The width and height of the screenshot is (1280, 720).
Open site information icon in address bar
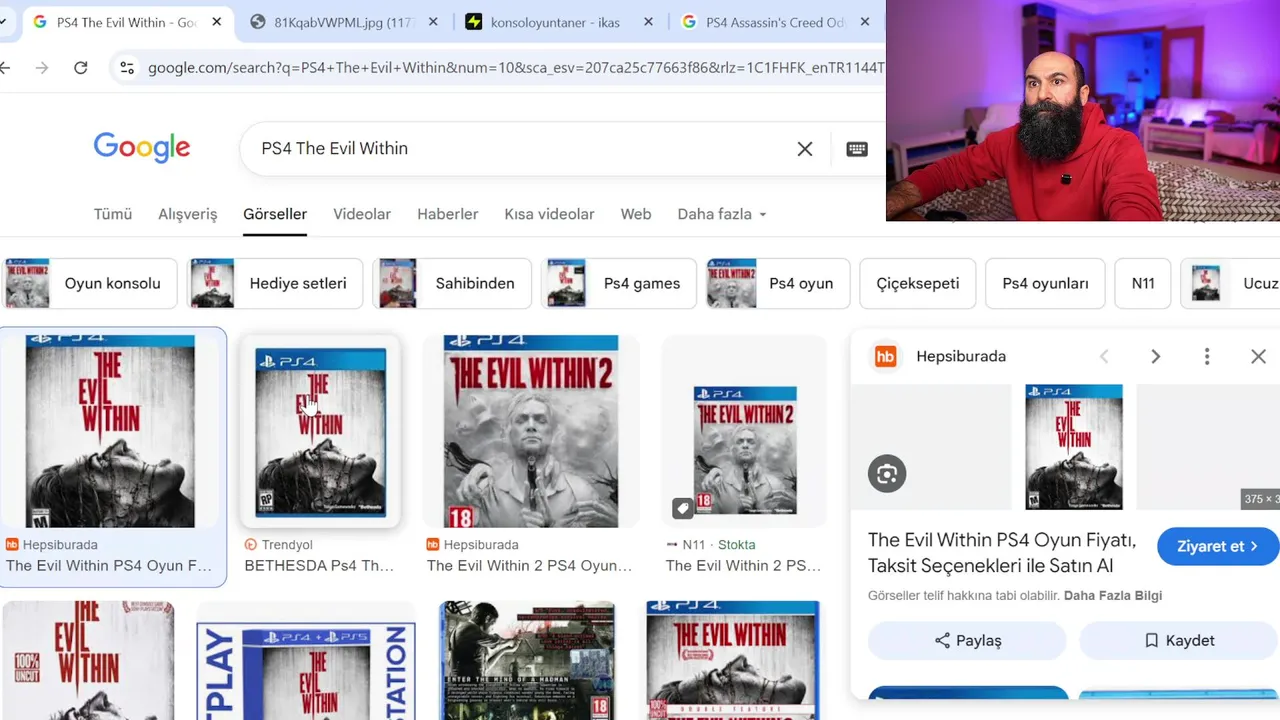click(x=127, y=68)
